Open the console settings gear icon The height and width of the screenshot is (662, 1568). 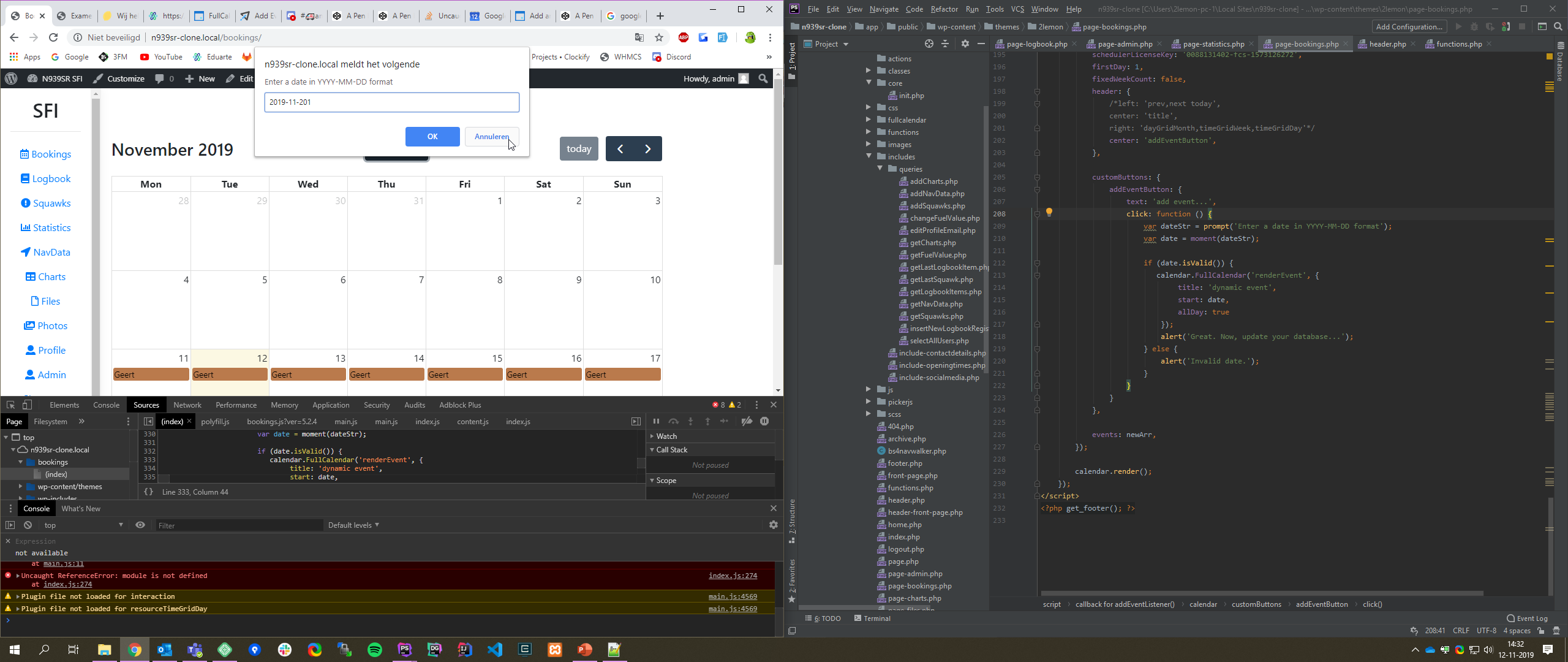pyautogui.click(x=773, y=525)
